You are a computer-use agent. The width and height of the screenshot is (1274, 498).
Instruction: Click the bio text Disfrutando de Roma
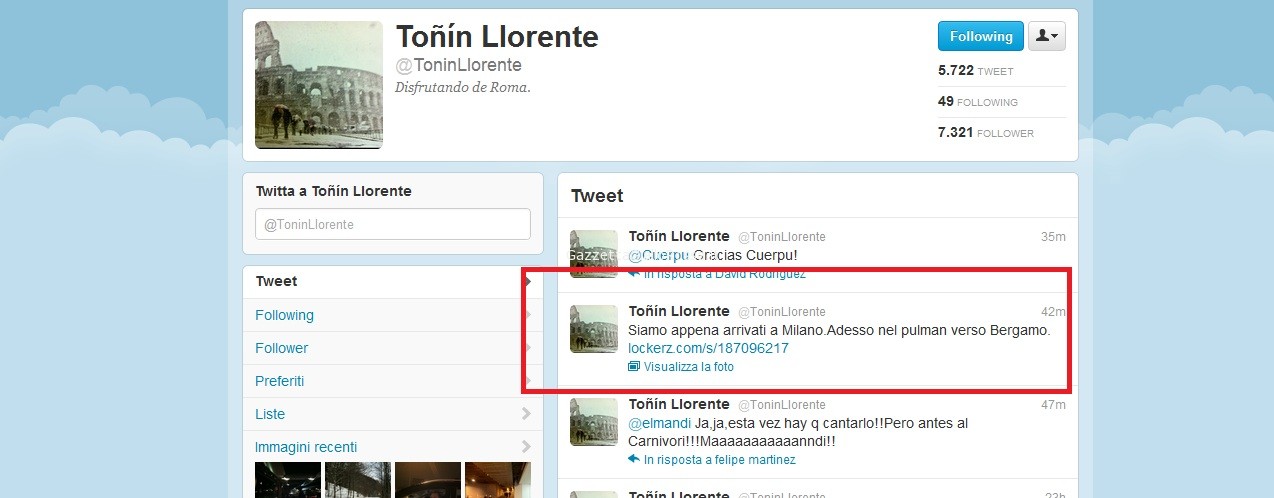click(x=463, y=87)
